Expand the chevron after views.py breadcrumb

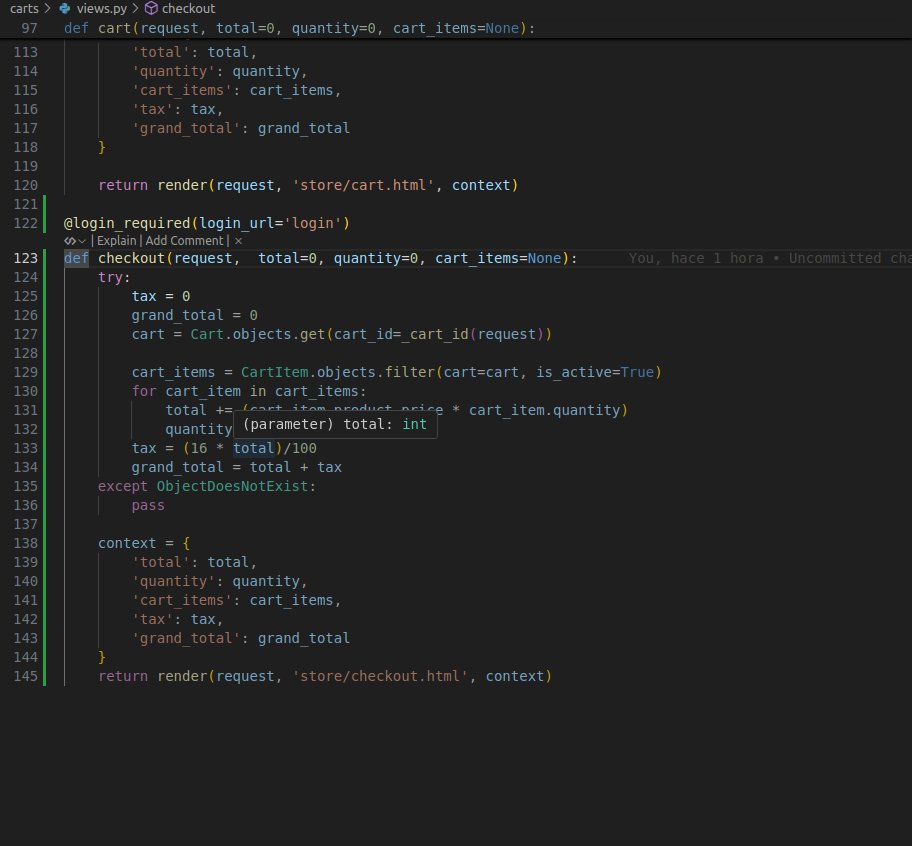pos(136,8)
